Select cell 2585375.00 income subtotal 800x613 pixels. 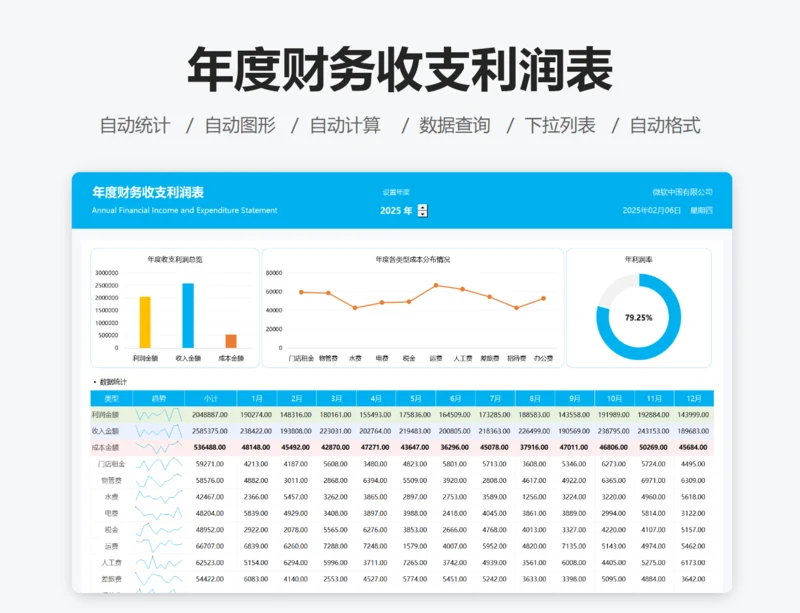210,431
